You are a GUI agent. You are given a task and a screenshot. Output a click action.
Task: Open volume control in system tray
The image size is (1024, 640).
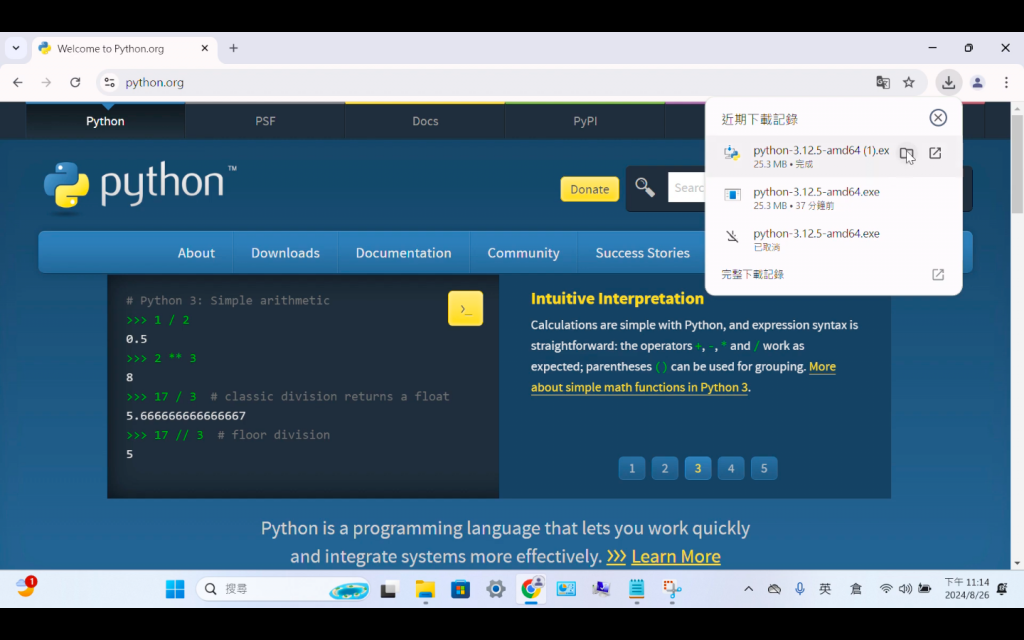pos(905,589)
